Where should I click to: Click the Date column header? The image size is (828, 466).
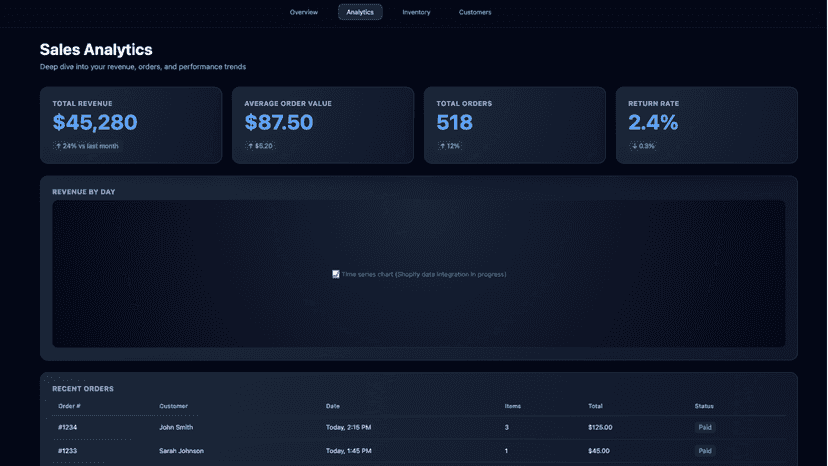click(333, 406)
